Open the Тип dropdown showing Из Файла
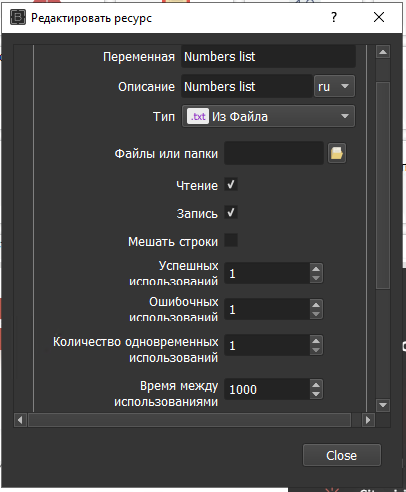Image resolution: width=406 pixels, height=492 pixels. pyautogui.click(x=268, y=116)
